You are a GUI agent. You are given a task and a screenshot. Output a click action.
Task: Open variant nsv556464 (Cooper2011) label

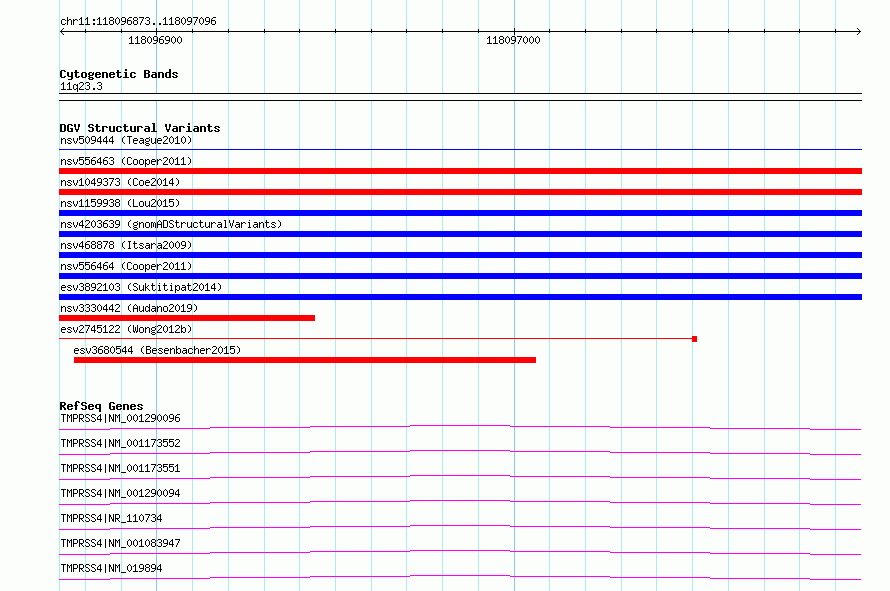point(126,266)
